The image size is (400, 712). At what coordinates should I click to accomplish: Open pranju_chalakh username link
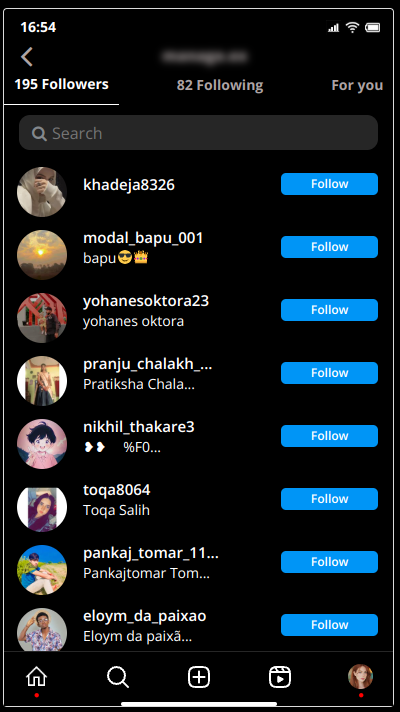148,364
